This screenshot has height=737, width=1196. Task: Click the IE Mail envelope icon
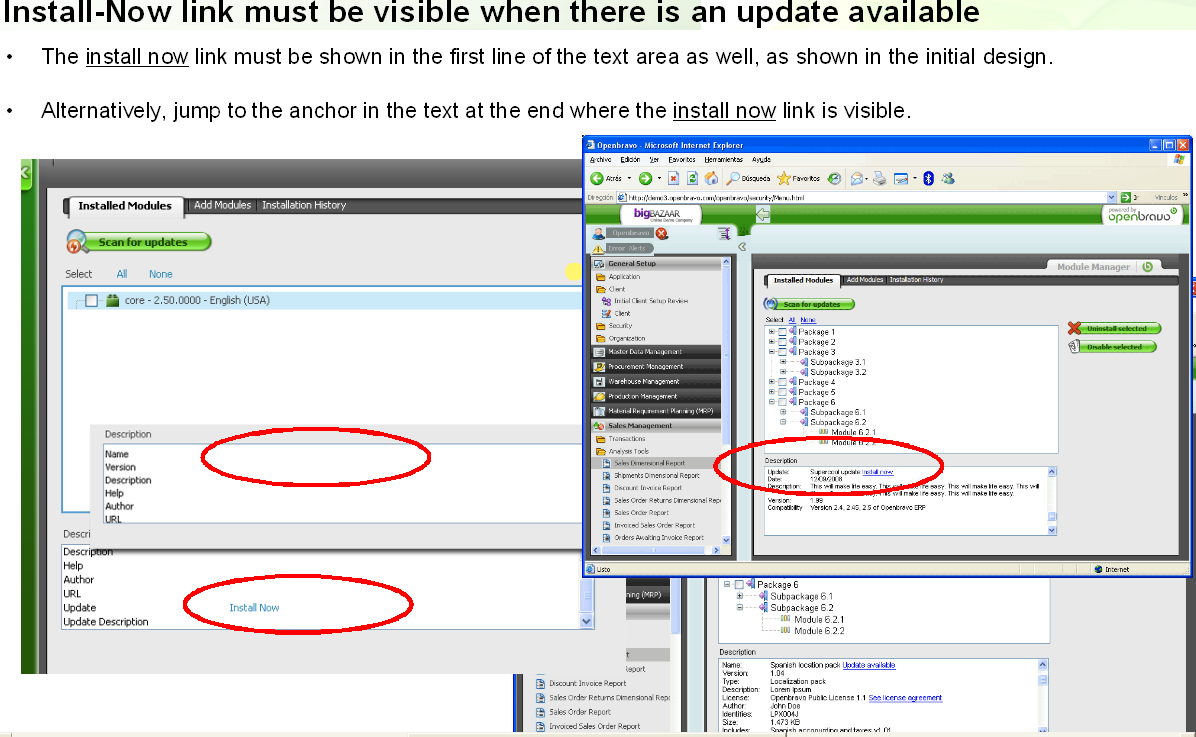coord(857,179)
